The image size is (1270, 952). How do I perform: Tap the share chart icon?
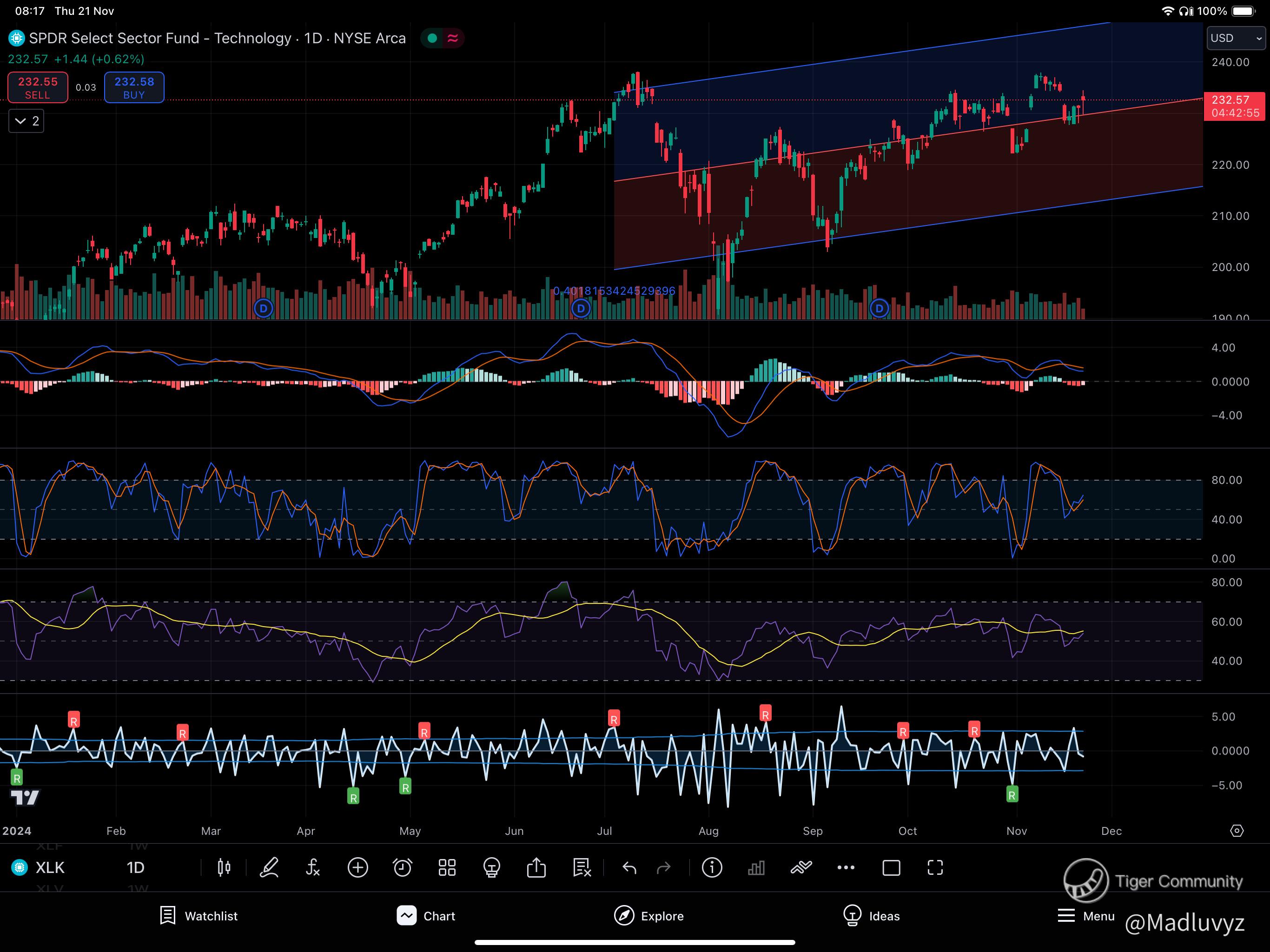pyautogui.click(x=536, y=867)
